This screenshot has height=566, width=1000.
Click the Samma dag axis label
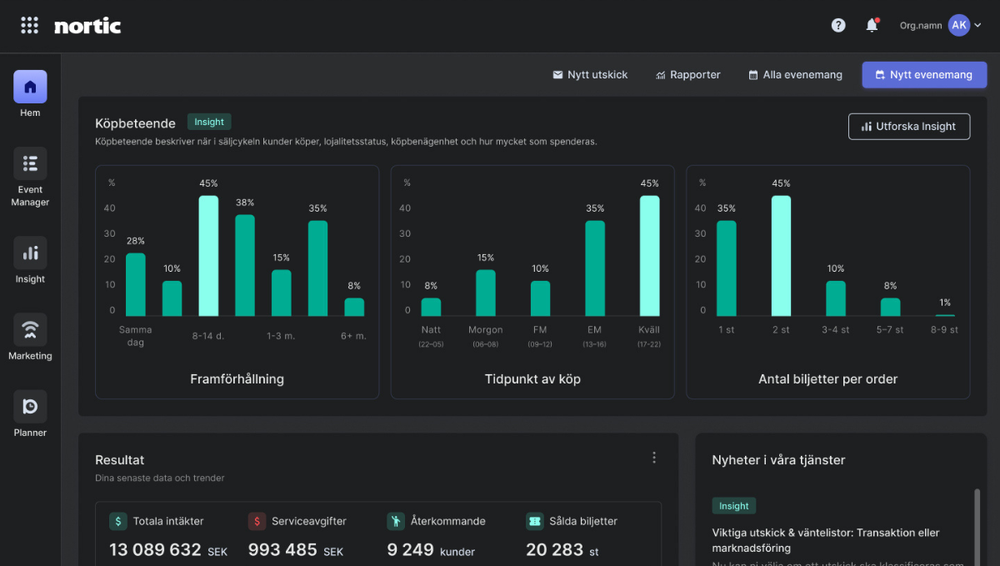135,336
